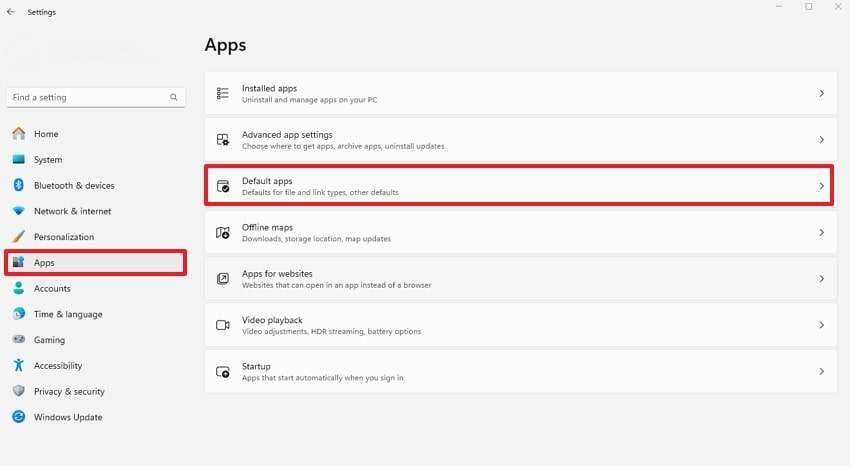
Task: Click the Default apps checkmark icon
Action: (223, 186)
